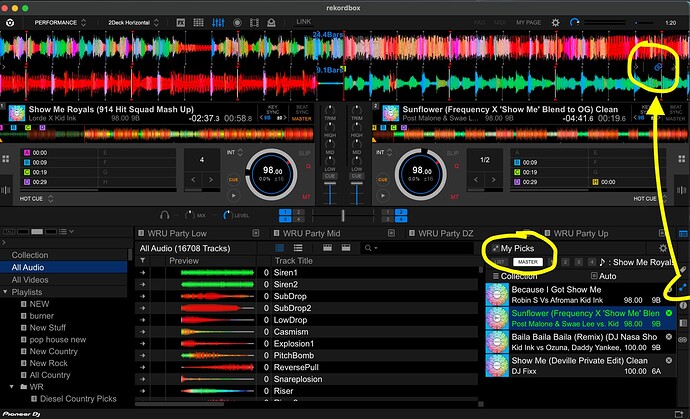Click the mixer panel icon in top toolbar
690x419 pixels.
[216, 20]
